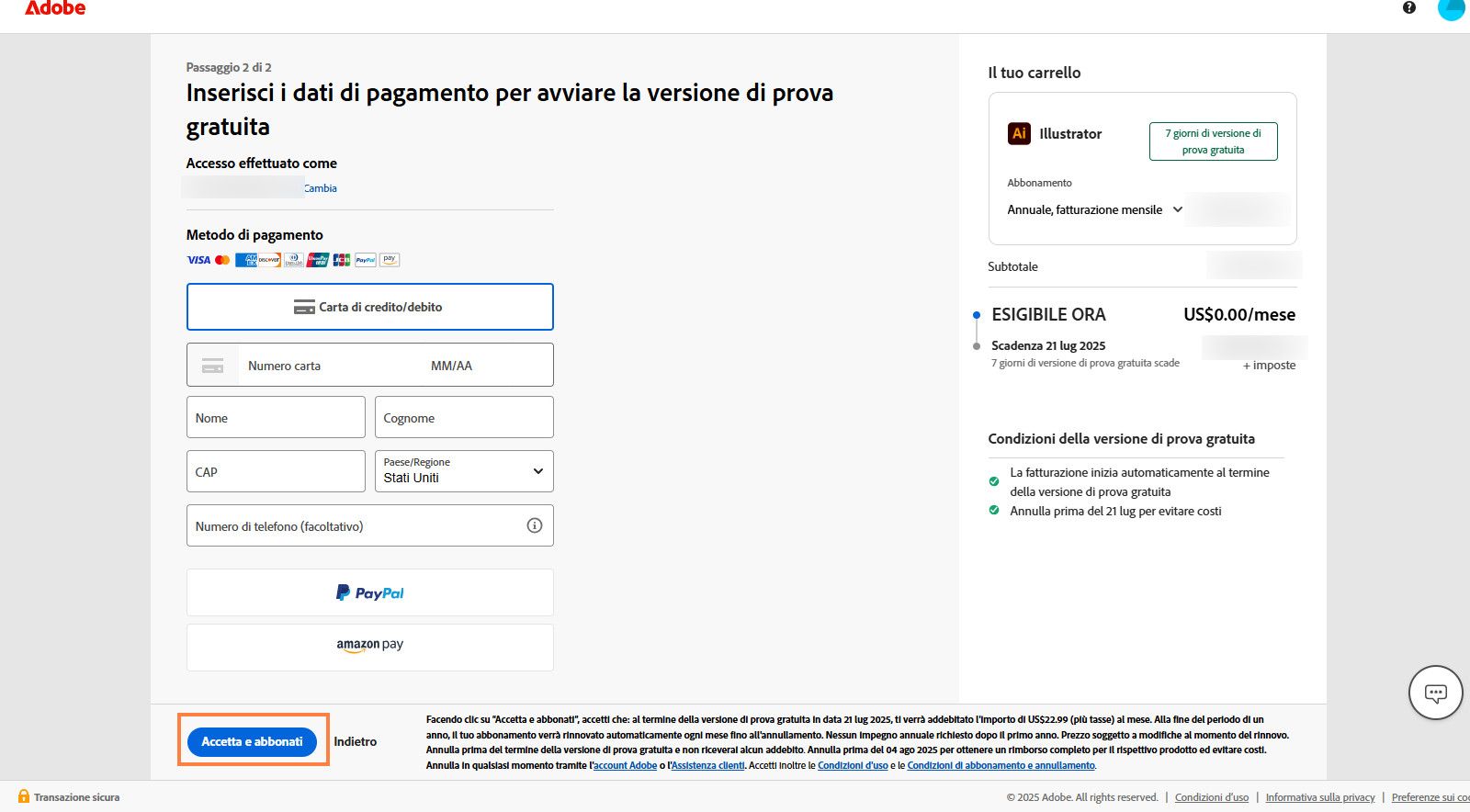
Task: Go back with the Indietro button
Action: 356,741
